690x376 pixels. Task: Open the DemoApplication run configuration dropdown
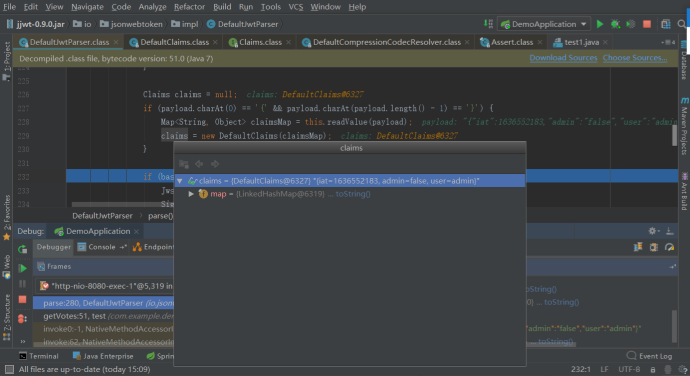coord(545,24)
